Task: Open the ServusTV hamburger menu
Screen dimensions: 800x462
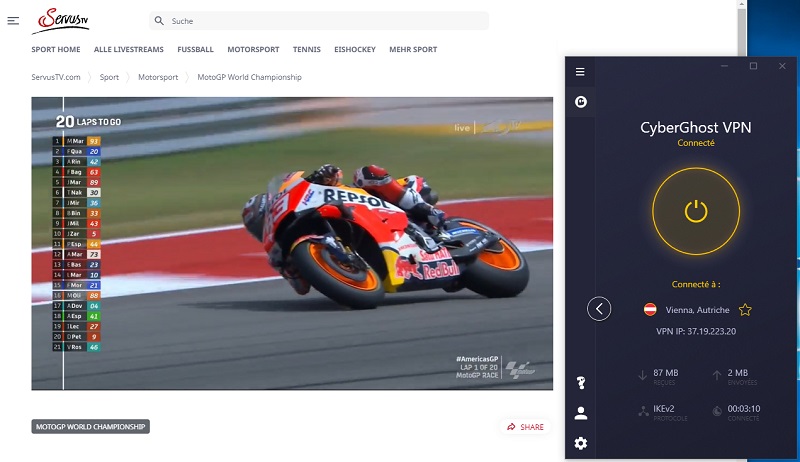Action: (13, 21)
